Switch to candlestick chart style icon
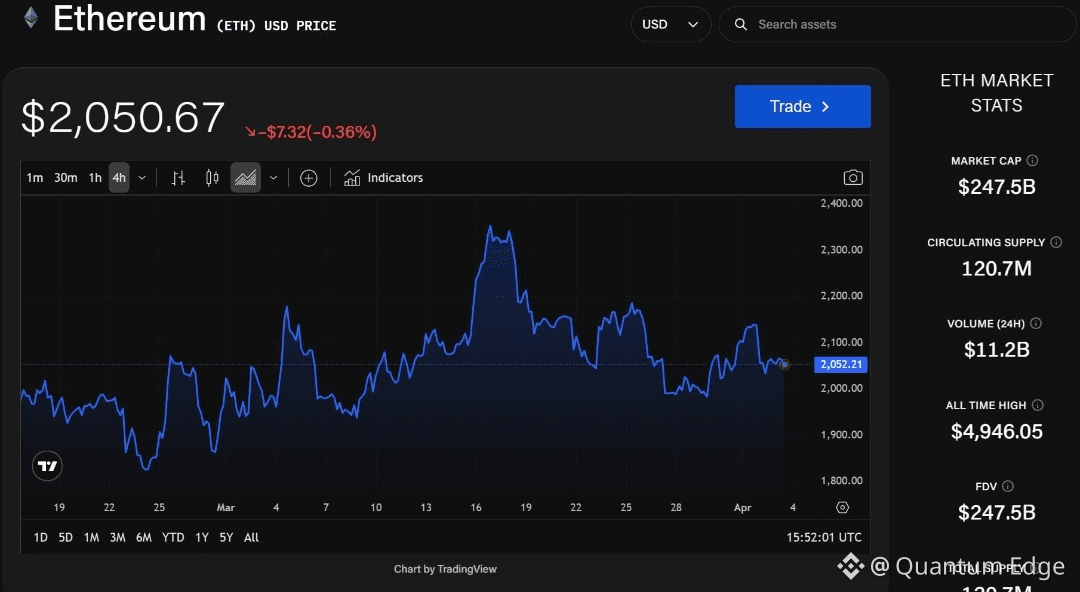 click(212, 178)
